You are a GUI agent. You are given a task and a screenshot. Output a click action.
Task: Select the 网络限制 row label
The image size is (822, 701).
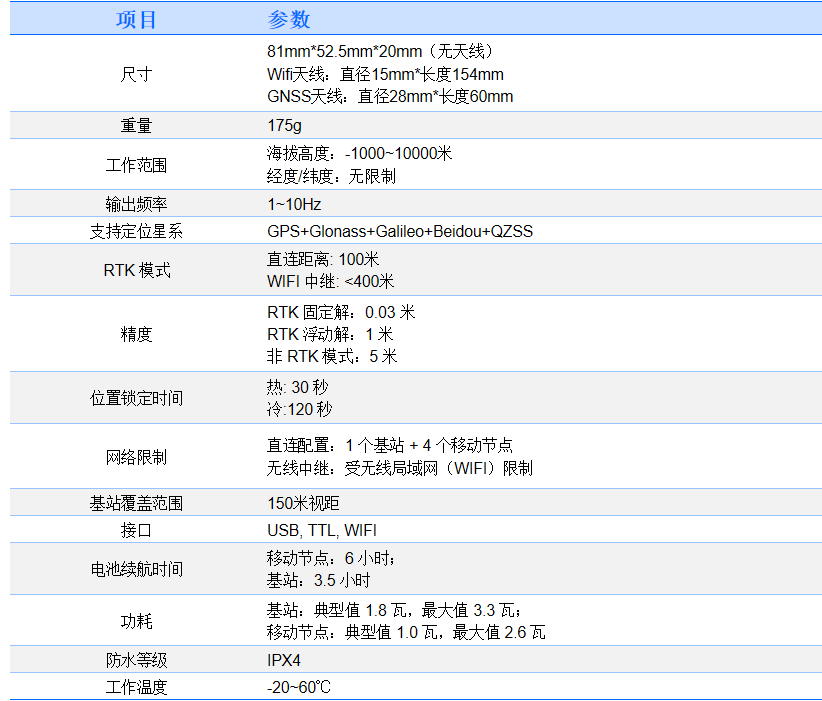point(136,457)
